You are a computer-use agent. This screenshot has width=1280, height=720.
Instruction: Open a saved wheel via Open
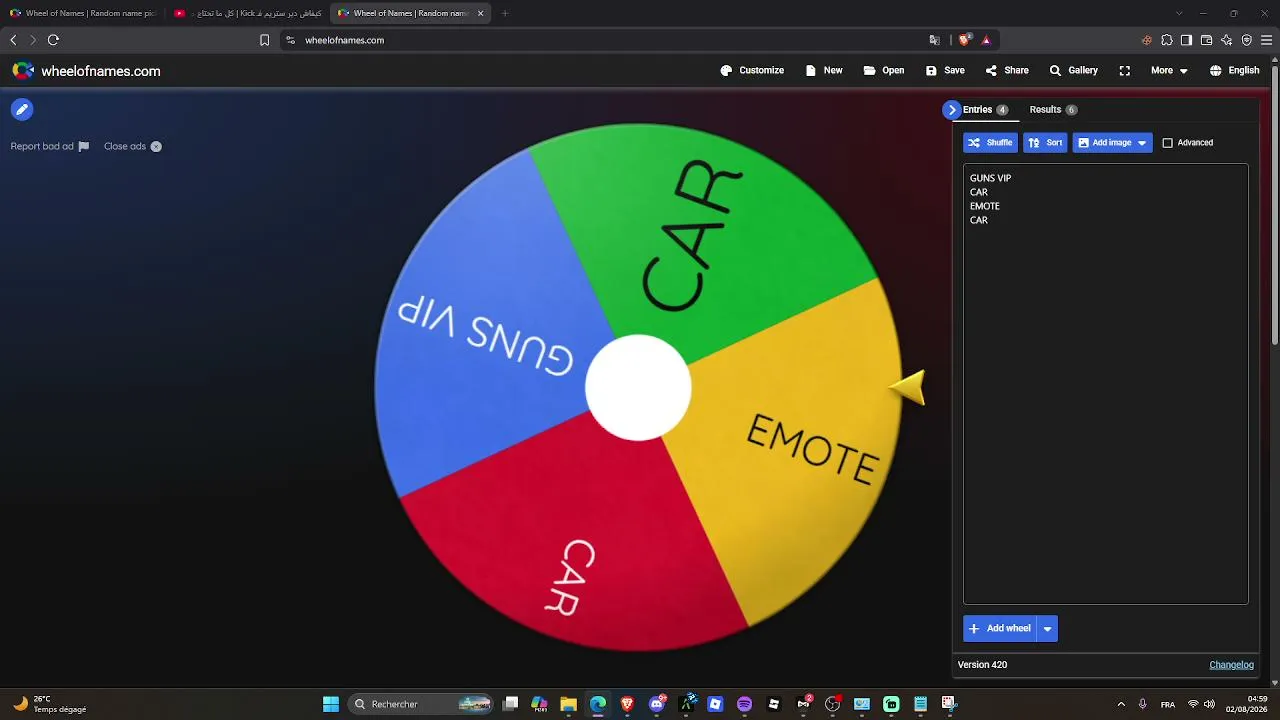(x=883, y=71)
